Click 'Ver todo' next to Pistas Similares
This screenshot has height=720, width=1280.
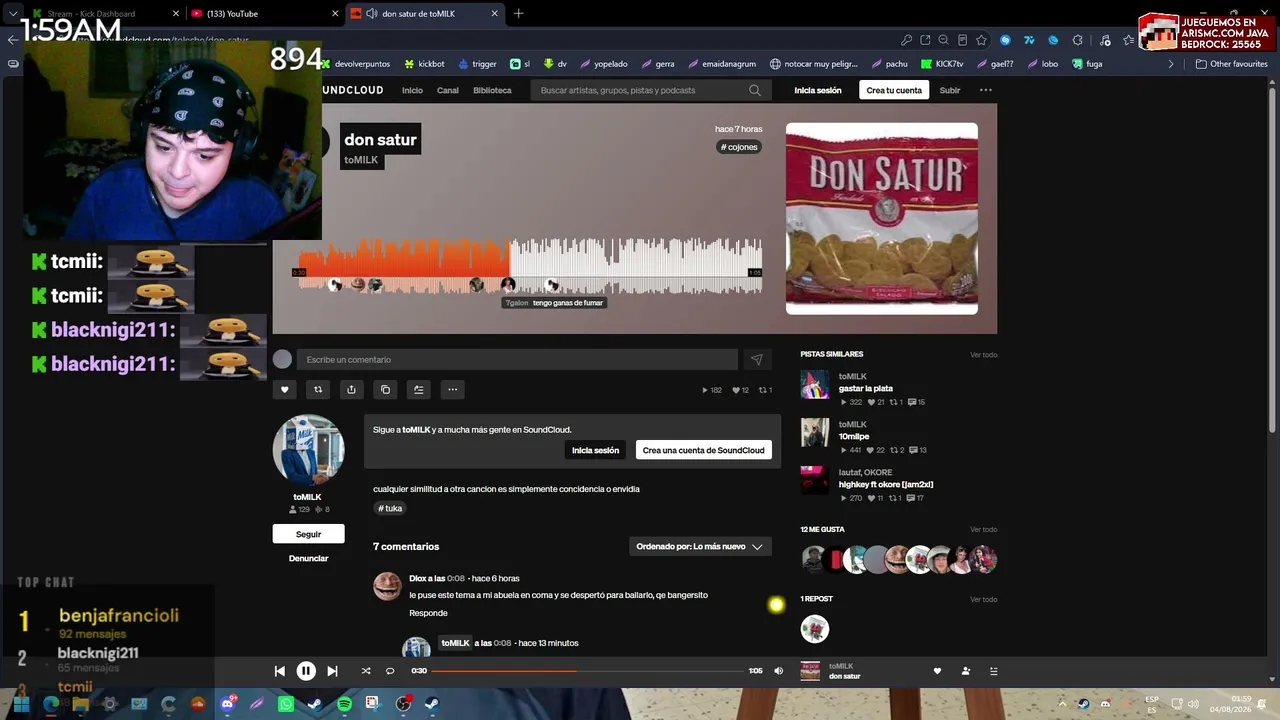[983, 354]
